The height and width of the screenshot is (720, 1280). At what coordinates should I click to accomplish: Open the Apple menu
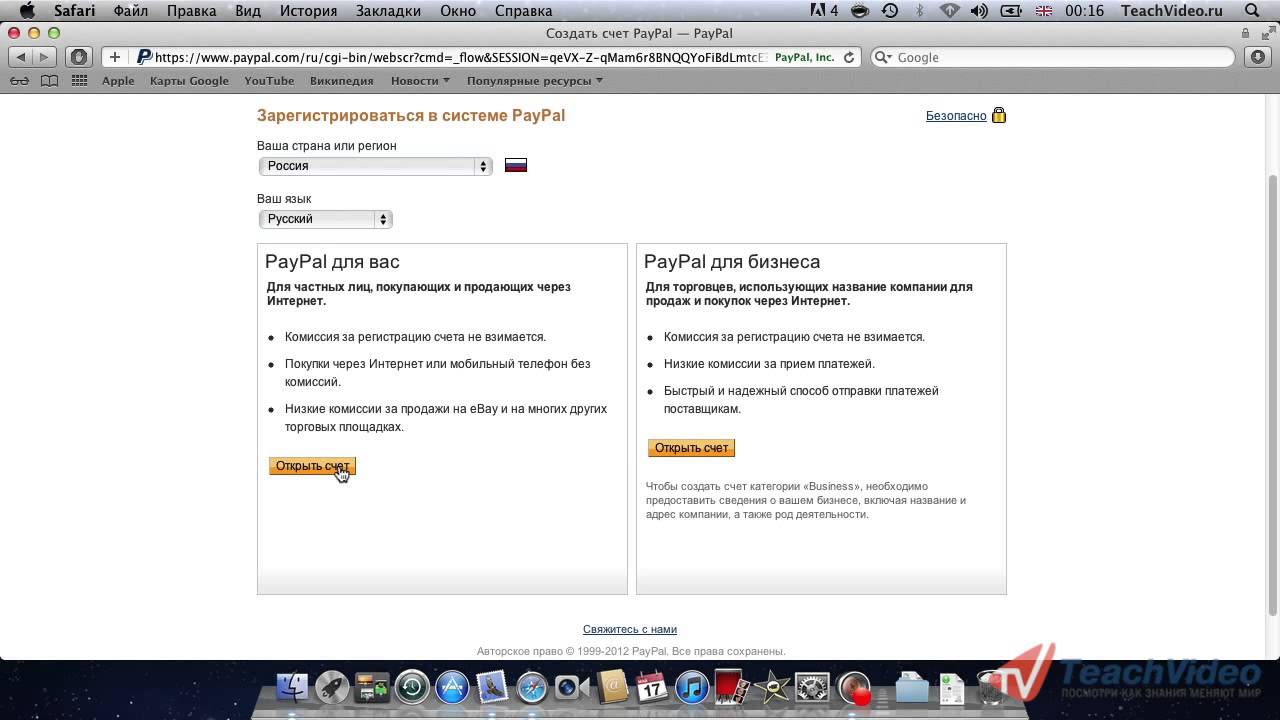[x=27, y=11]
